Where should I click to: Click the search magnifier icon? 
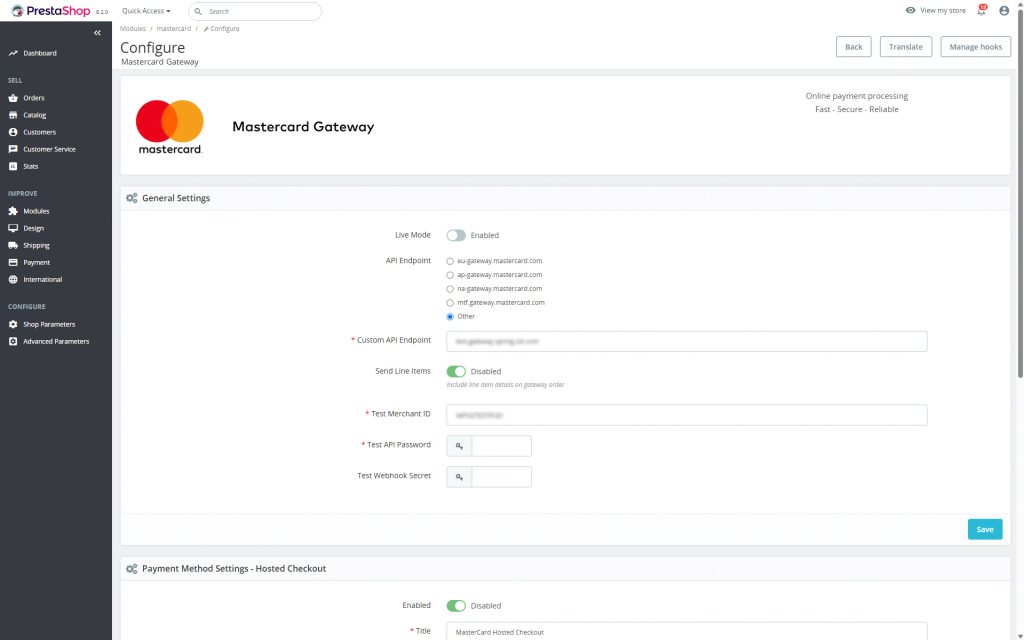(198, 11)
